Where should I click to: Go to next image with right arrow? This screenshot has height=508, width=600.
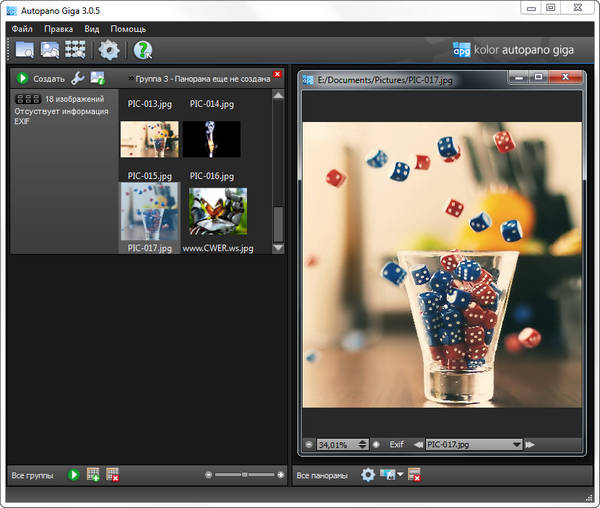click(x=530, y=444)
